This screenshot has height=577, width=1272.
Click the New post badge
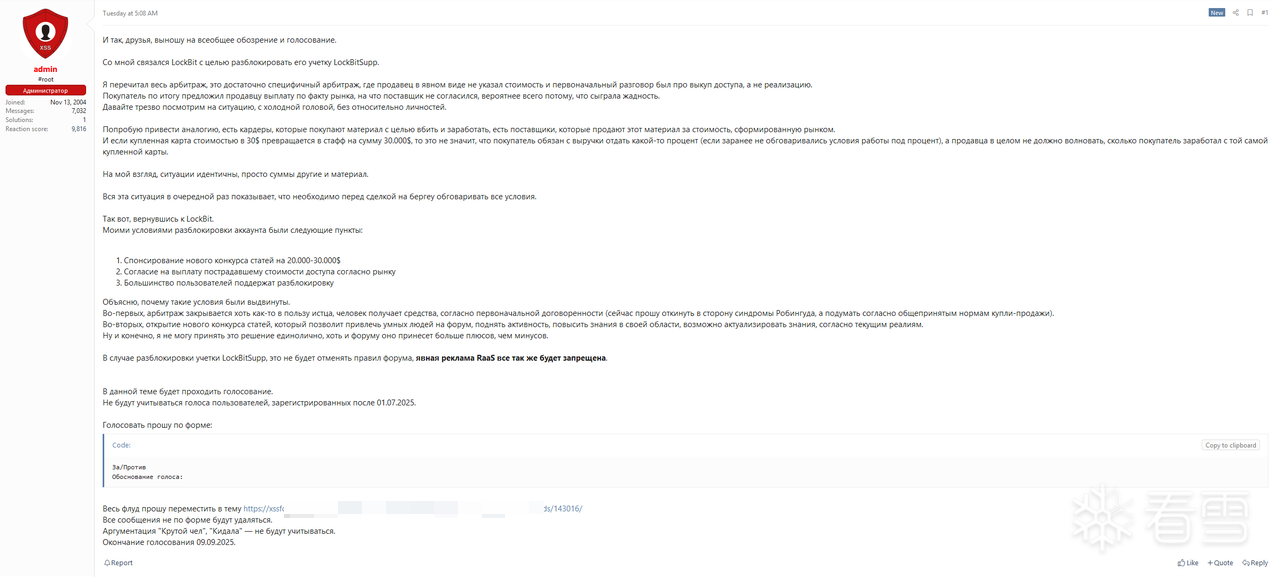click(1216, 13)
